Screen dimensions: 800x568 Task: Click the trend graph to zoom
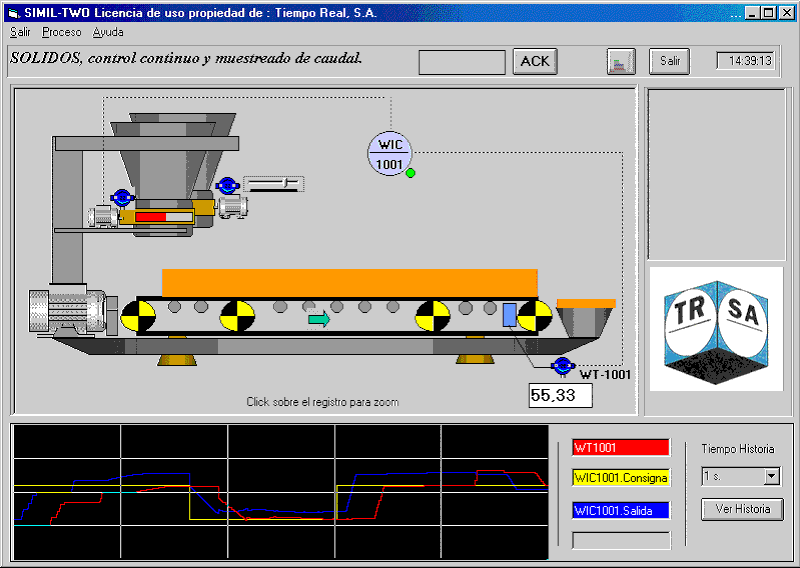coord(281,492)
